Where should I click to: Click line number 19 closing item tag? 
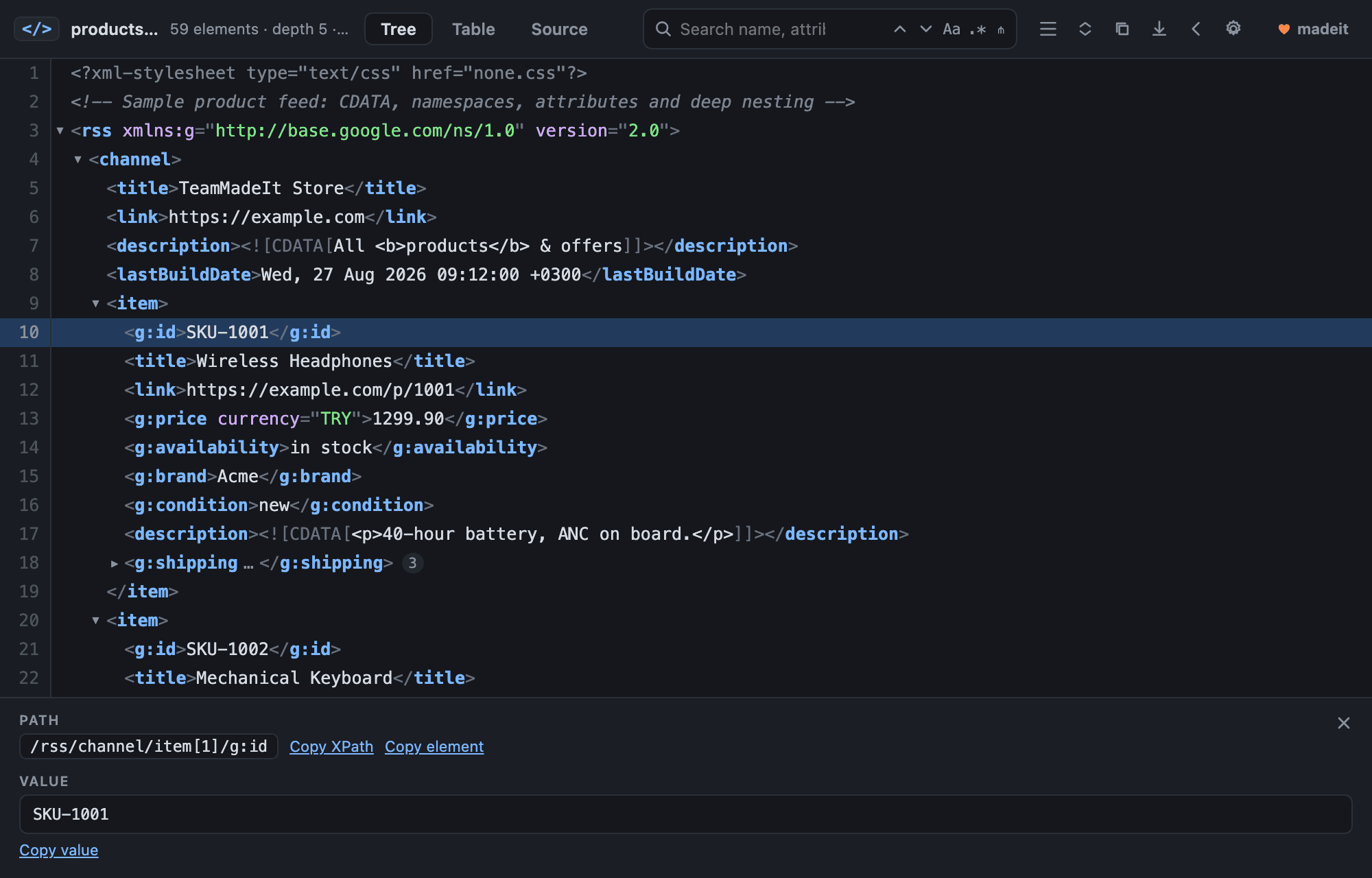(29, 591)
